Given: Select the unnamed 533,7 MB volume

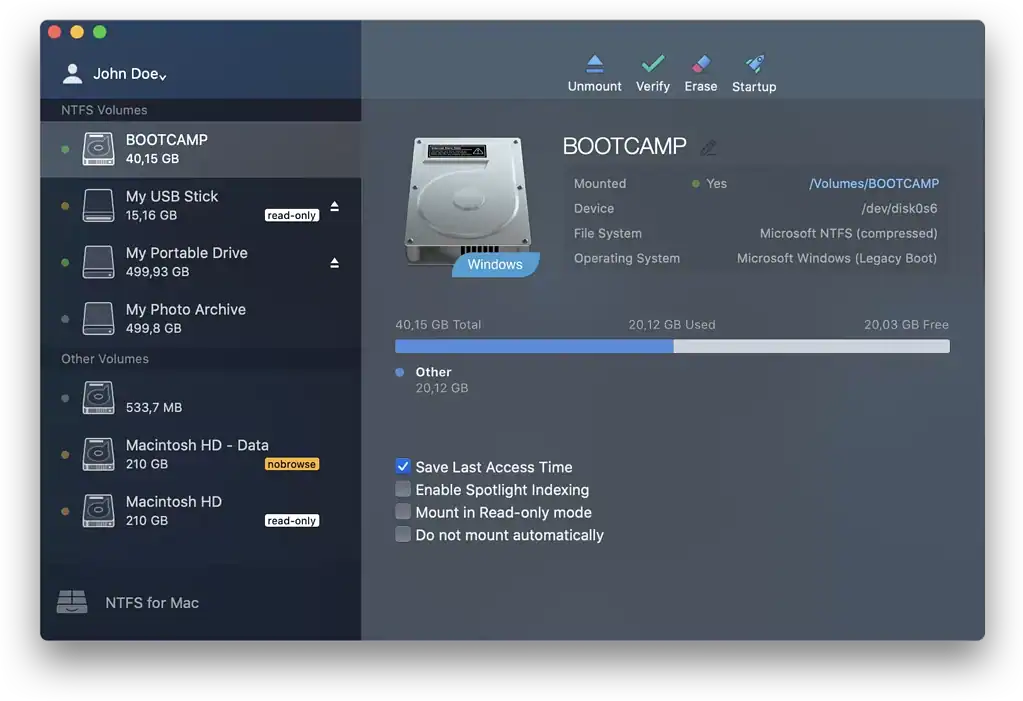Looking at the screenshot, I should [154, 398].
